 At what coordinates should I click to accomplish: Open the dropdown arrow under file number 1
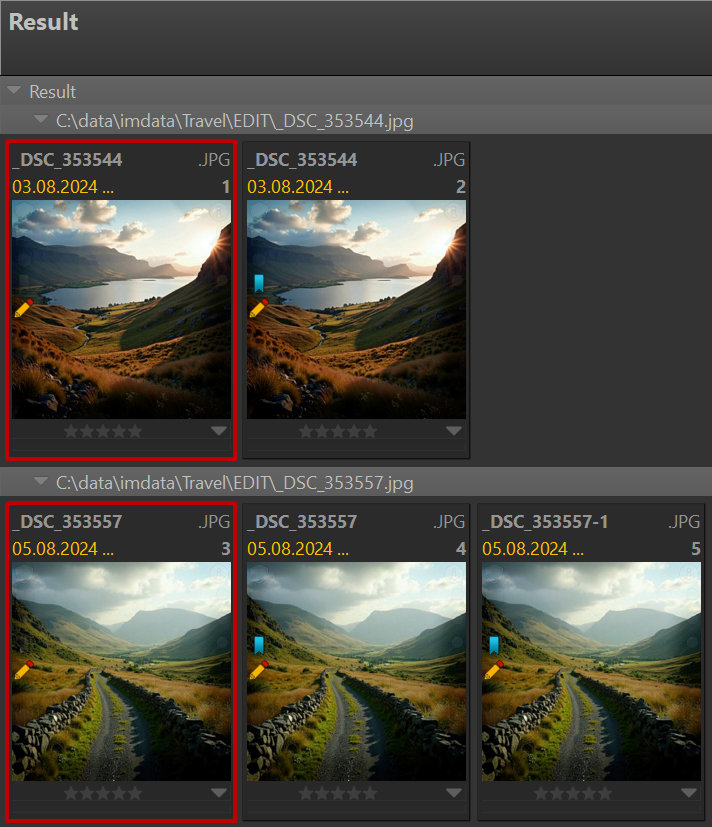click(219, 431)
